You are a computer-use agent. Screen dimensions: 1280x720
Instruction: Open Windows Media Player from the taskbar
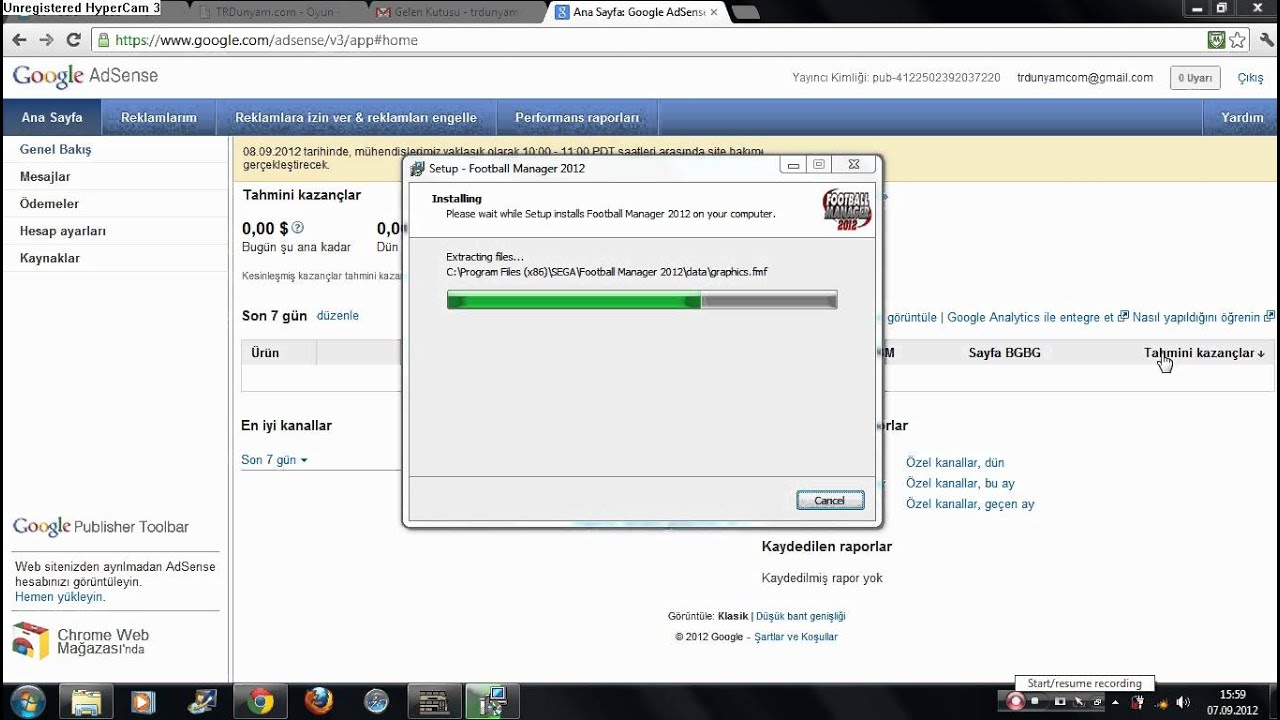(x=144, y=702)
